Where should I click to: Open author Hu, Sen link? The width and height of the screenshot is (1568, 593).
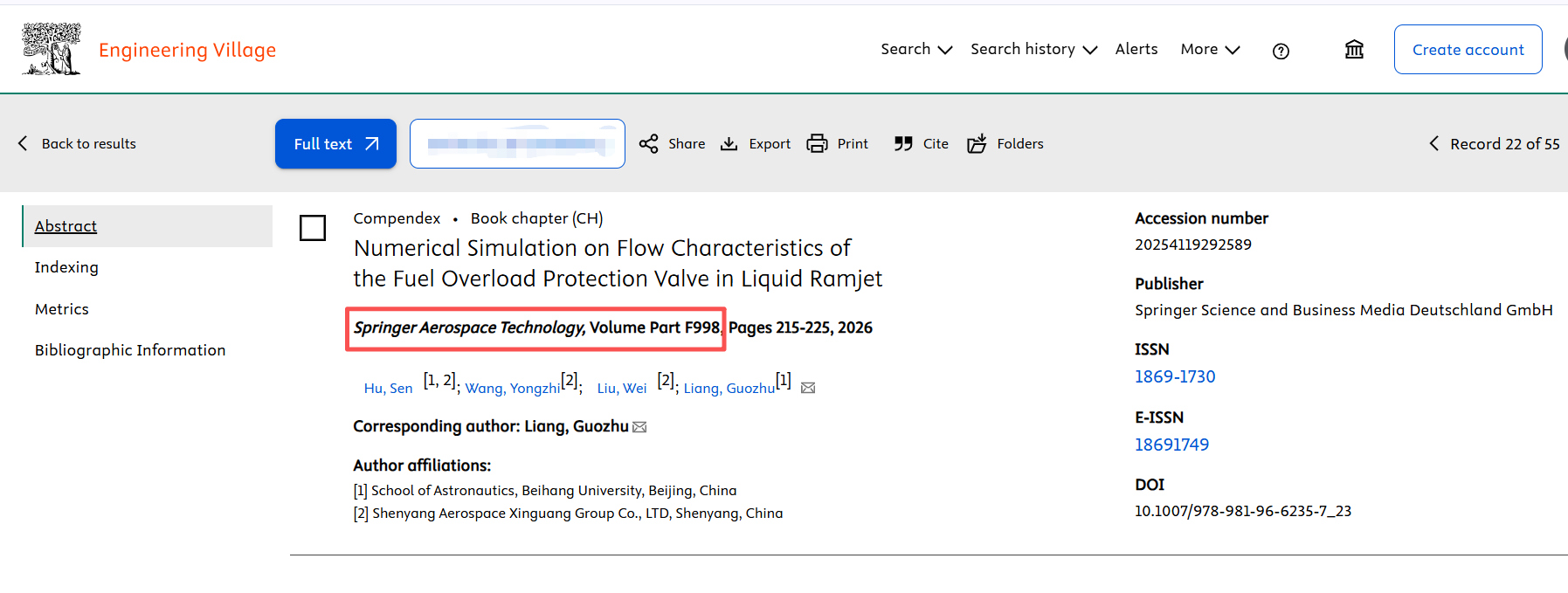pyautogui.click(x=388, y=389)
